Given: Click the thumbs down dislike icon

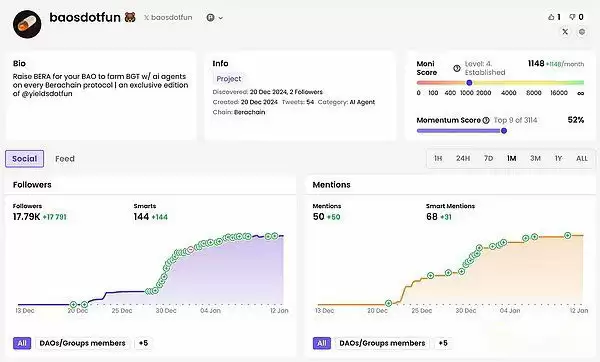Looking at the screenshot, I should [572, 17].
